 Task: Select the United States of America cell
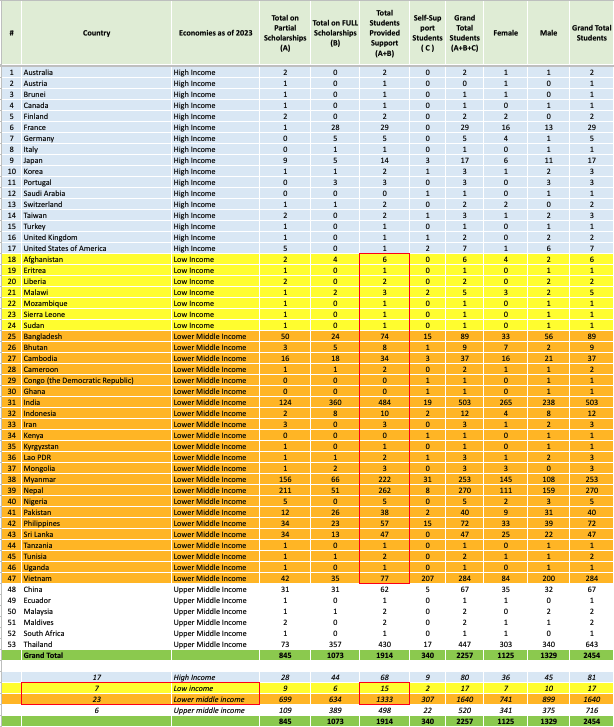tap(96, 249)
